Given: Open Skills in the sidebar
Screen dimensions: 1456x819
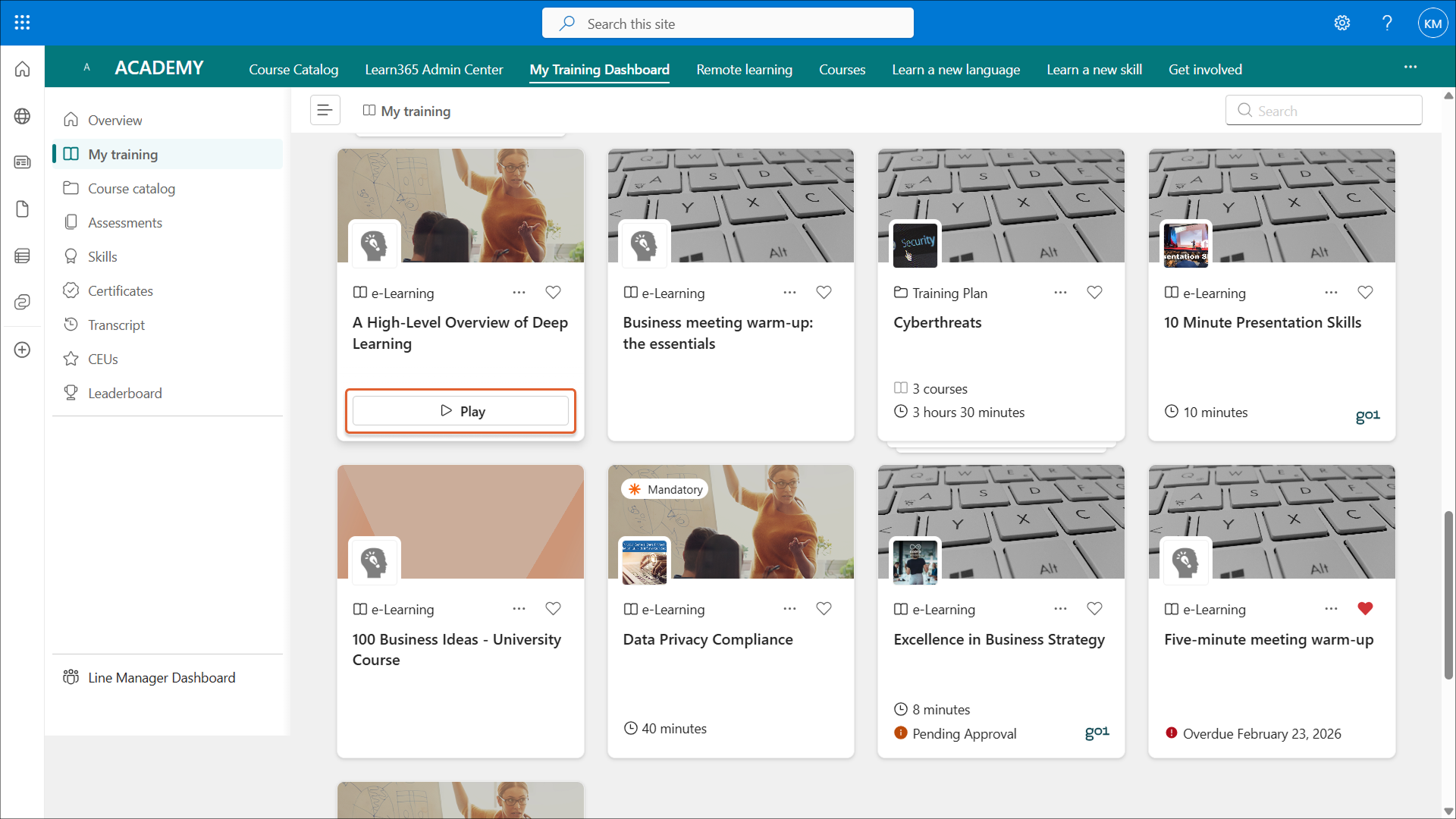Looking at the screenshot, I should tap(168, 256).
